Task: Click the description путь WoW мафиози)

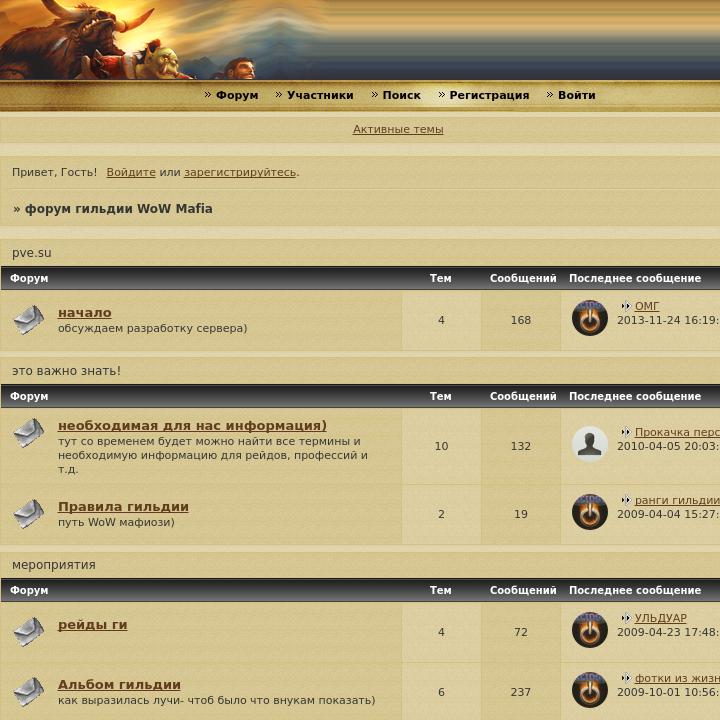Action: [x=116, y=522]
